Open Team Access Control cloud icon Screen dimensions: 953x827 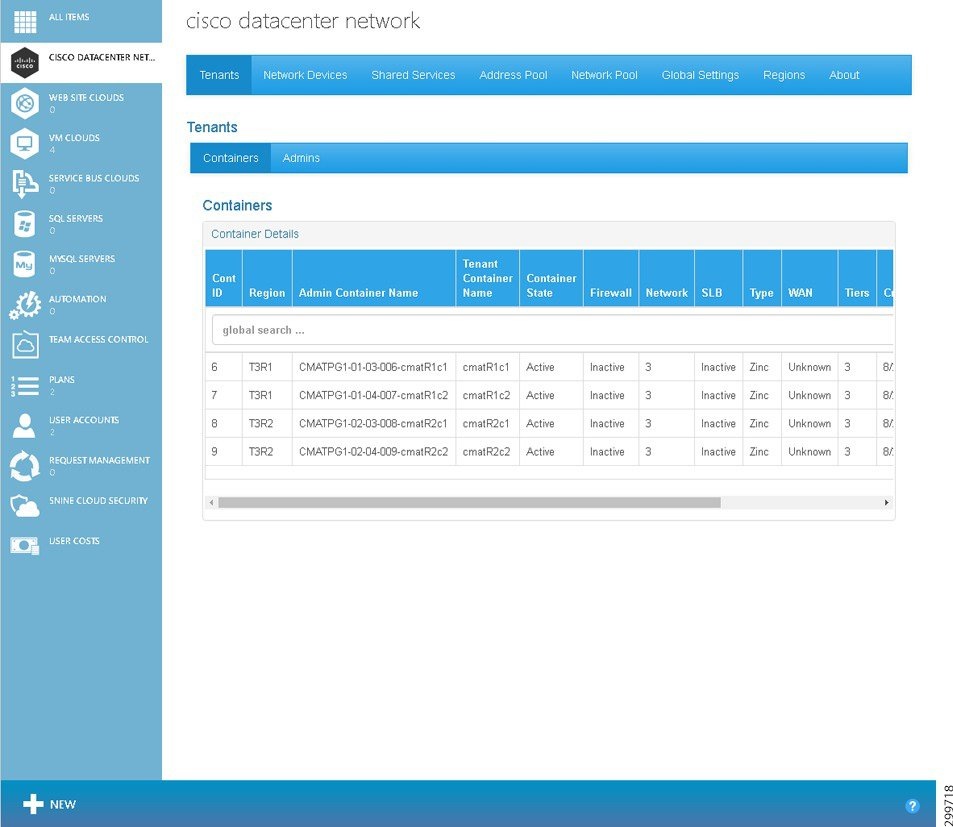click(25, 345)
